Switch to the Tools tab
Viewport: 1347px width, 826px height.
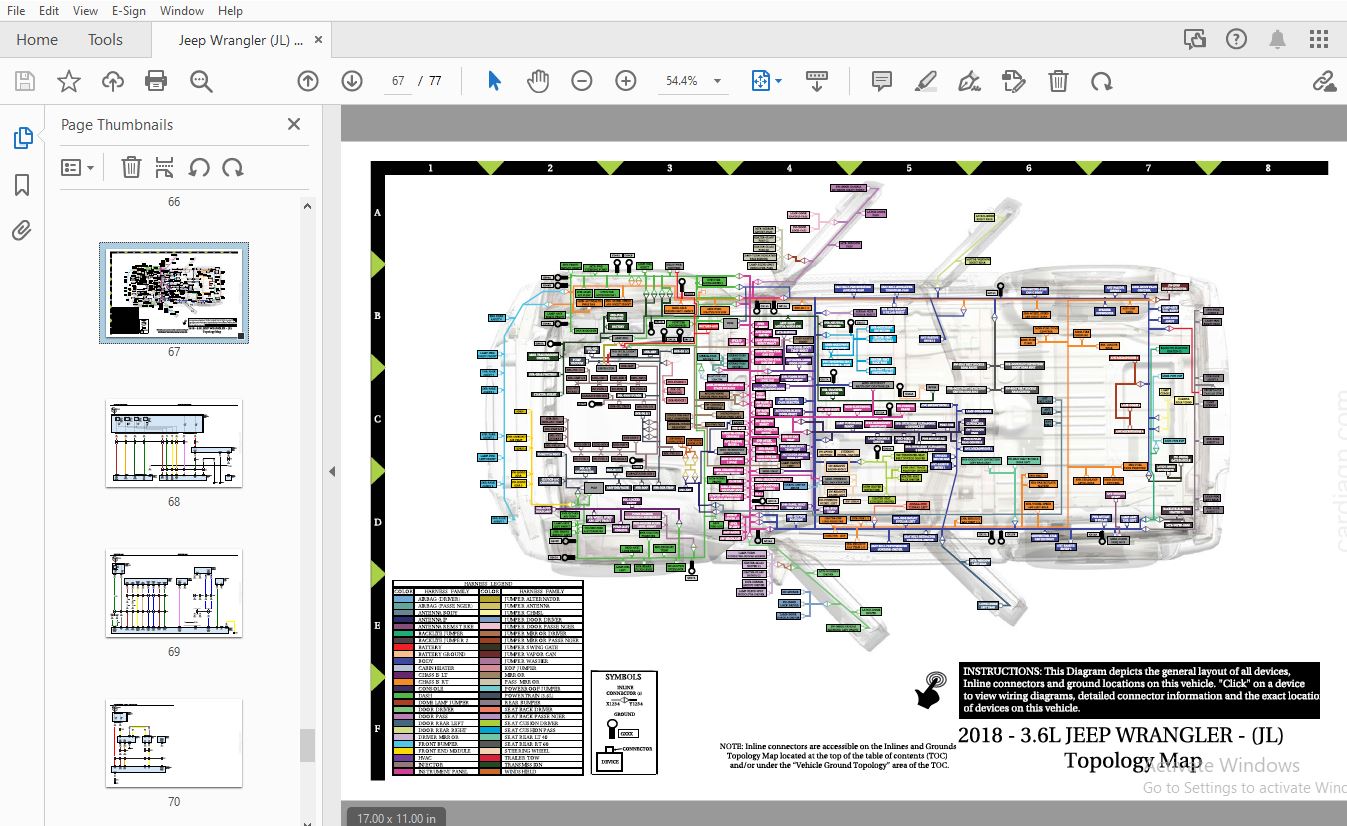point(105,40)
